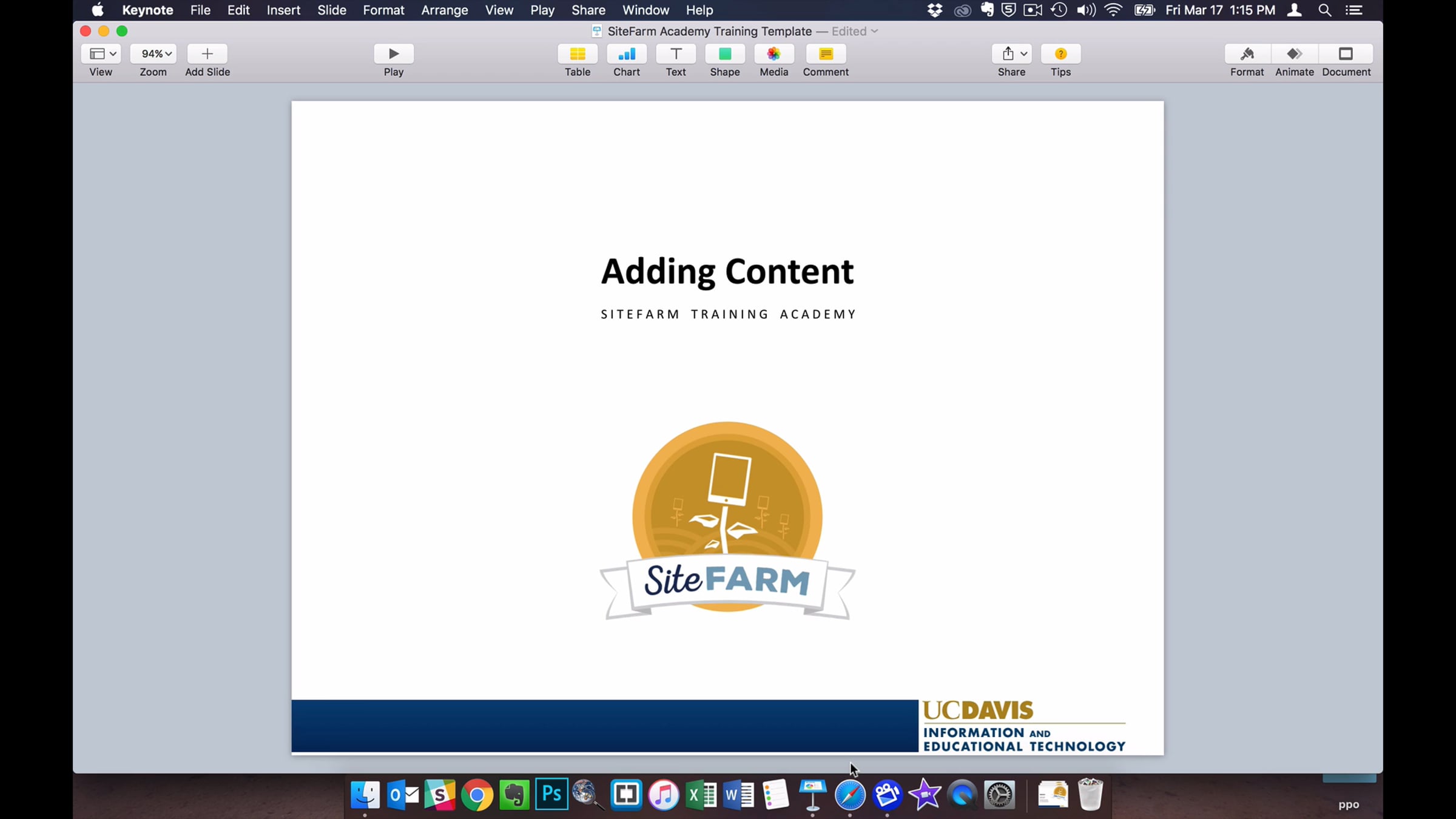Image resolution: width=1456 pixels, height=819 pixels.
Task: Open the document title Edited dropdown arrow
Action: point(874,32)
